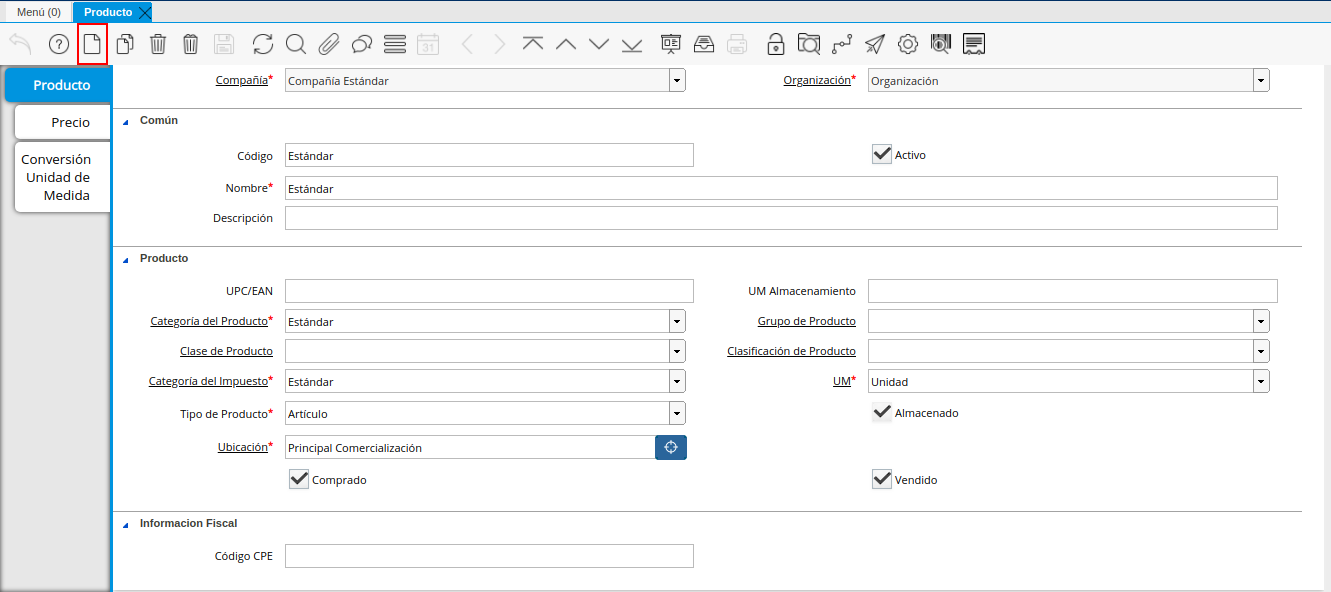Click the Ubicación locator button
The image size is (1331, 592).
point(671,447)
